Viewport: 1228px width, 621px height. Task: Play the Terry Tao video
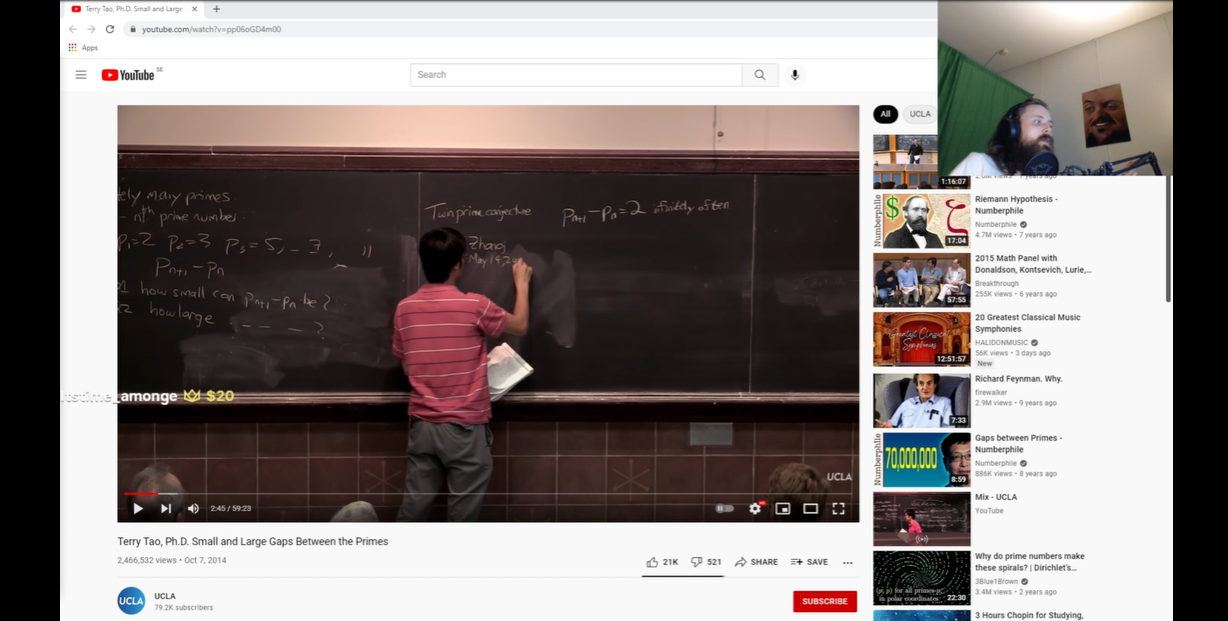click(138, 508)
